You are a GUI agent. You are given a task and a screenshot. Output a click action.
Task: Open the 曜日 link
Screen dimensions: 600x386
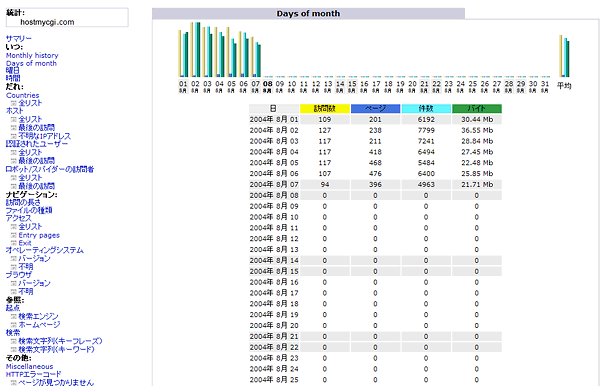click(x=12, y=71)
